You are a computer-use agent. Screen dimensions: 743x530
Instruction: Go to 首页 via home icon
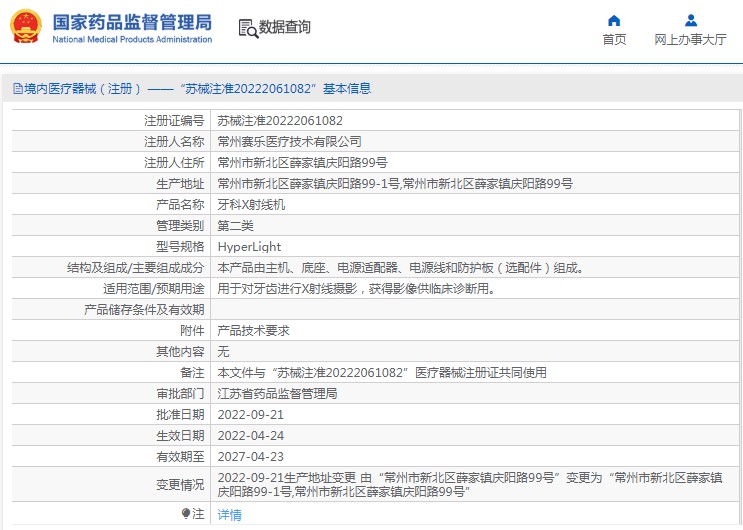pyautogui.click(x=614, y=20)
